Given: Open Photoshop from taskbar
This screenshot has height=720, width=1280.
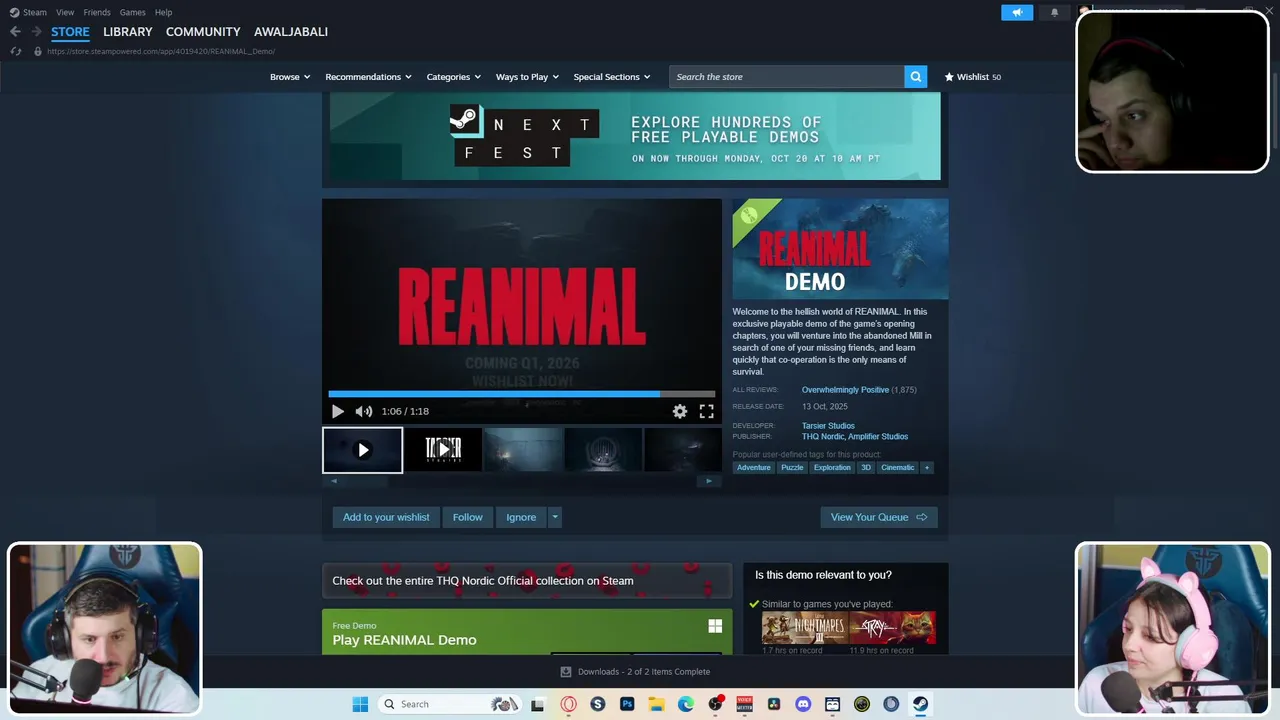Looking at the screenshot, I should pyautogui.click(x=627, y=704).
